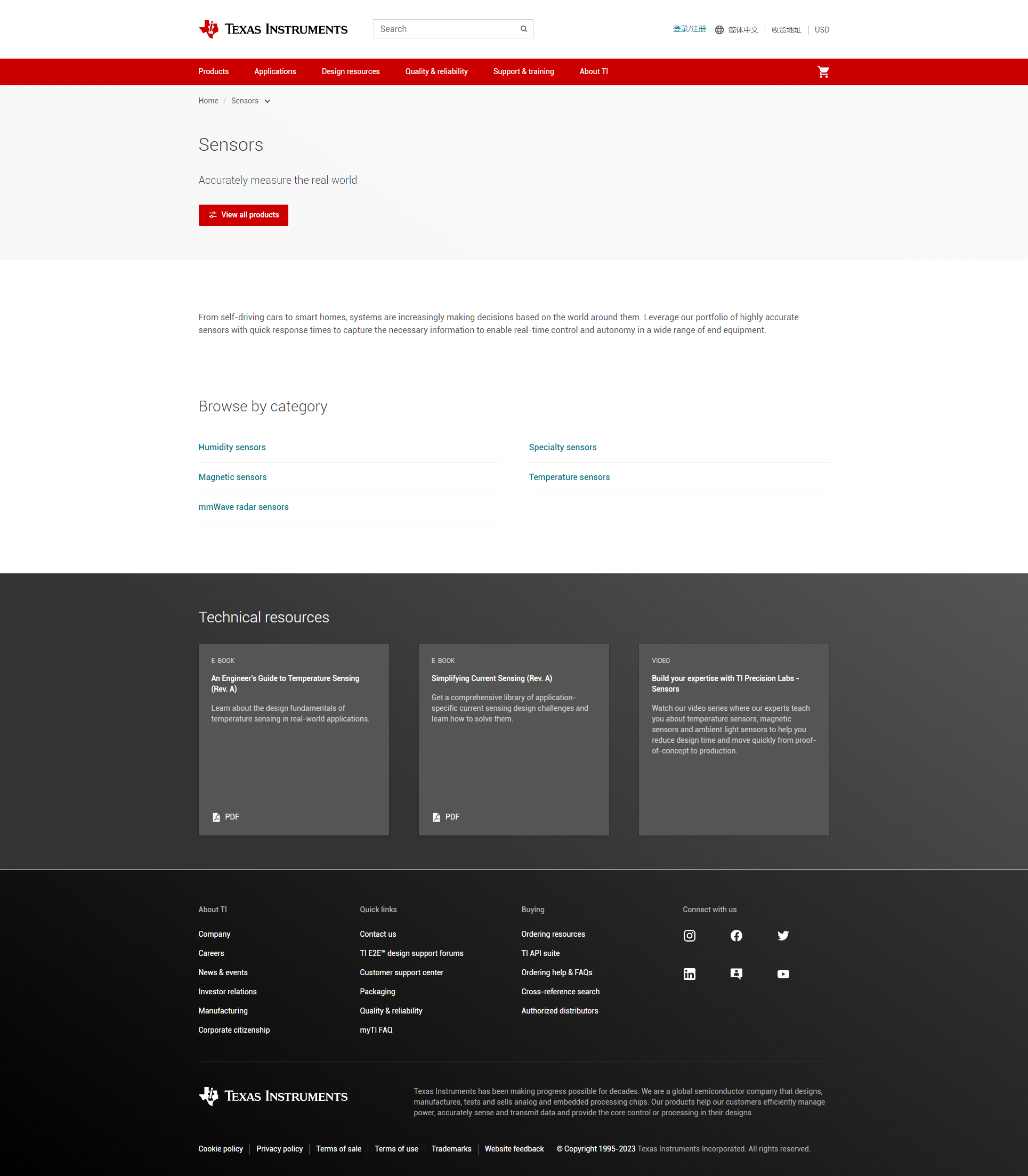
Task: Click the 登录/注册 login link
Action: click(690, 29)
